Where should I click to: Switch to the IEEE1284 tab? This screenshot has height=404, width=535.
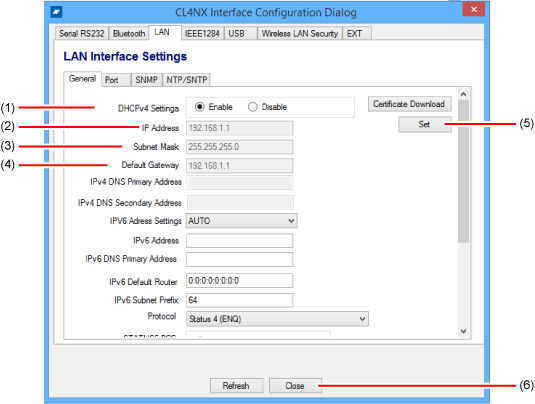tap(202, 33)
